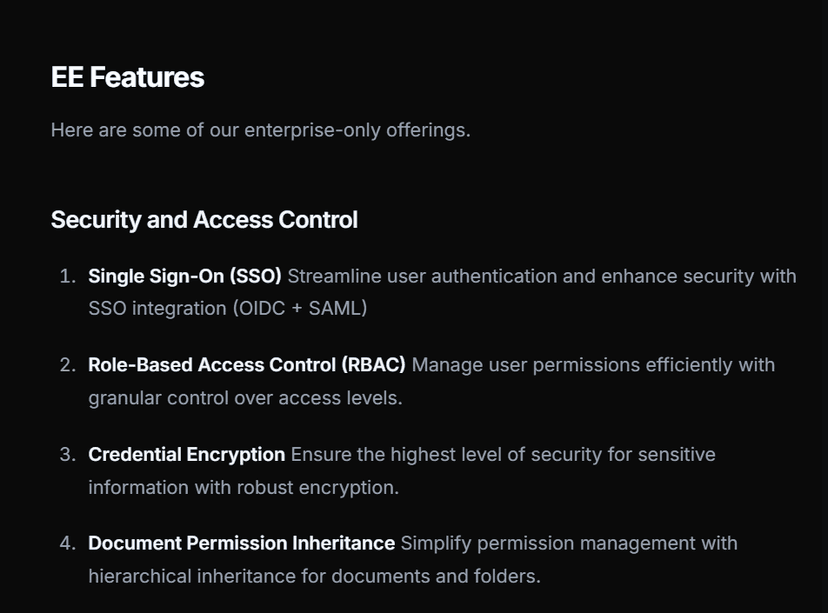Viewport: 828px width, 613px height.
Task: Click 'Simplify permission management with' text
Action: pyautogui.click(x=569, y=543)
